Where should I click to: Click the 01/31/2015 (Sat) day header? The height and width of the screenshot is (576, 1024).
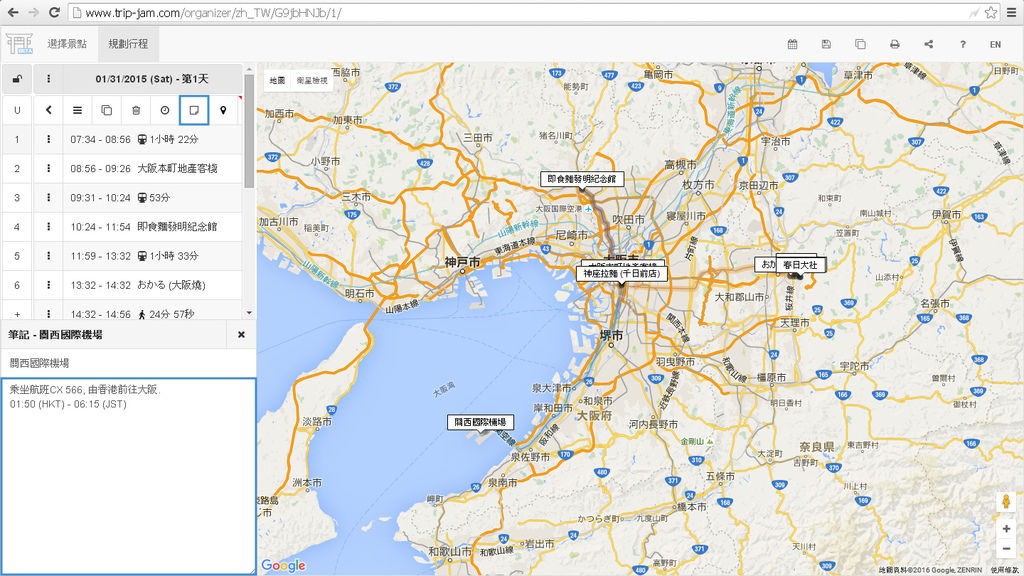tap(152, 79)
